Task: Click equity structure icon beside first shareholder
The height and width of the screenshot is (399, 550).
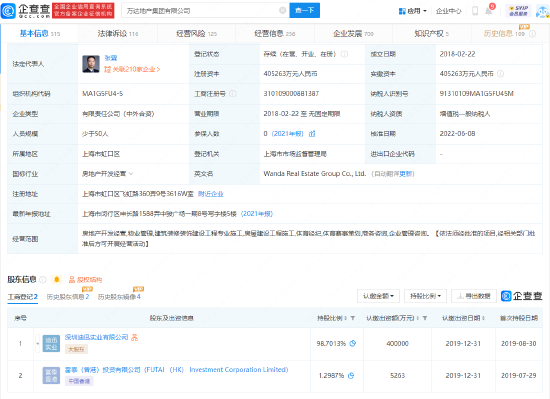Action: (135, 337)
